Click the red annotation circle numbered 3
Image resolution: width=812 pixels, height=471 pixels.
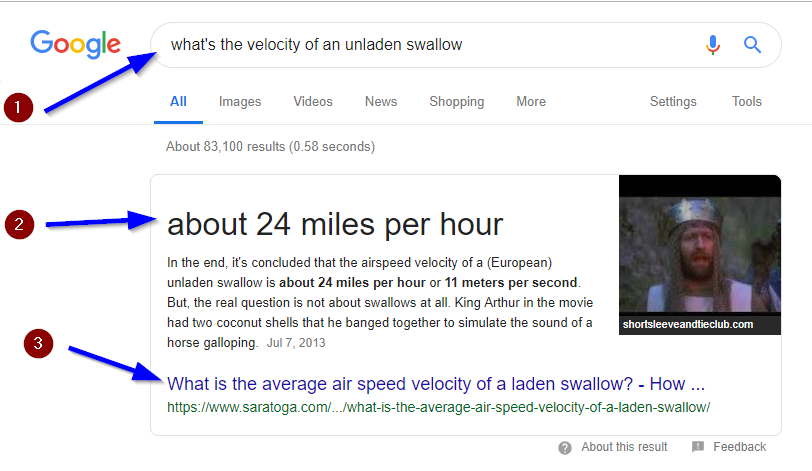[38, 343]
